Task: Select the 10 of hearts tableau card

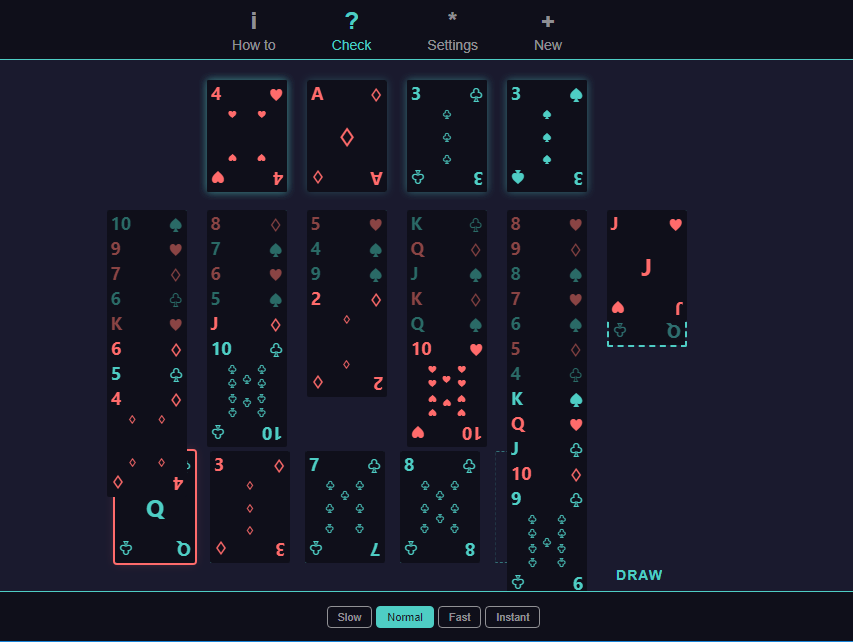Action: coord(447,392)
